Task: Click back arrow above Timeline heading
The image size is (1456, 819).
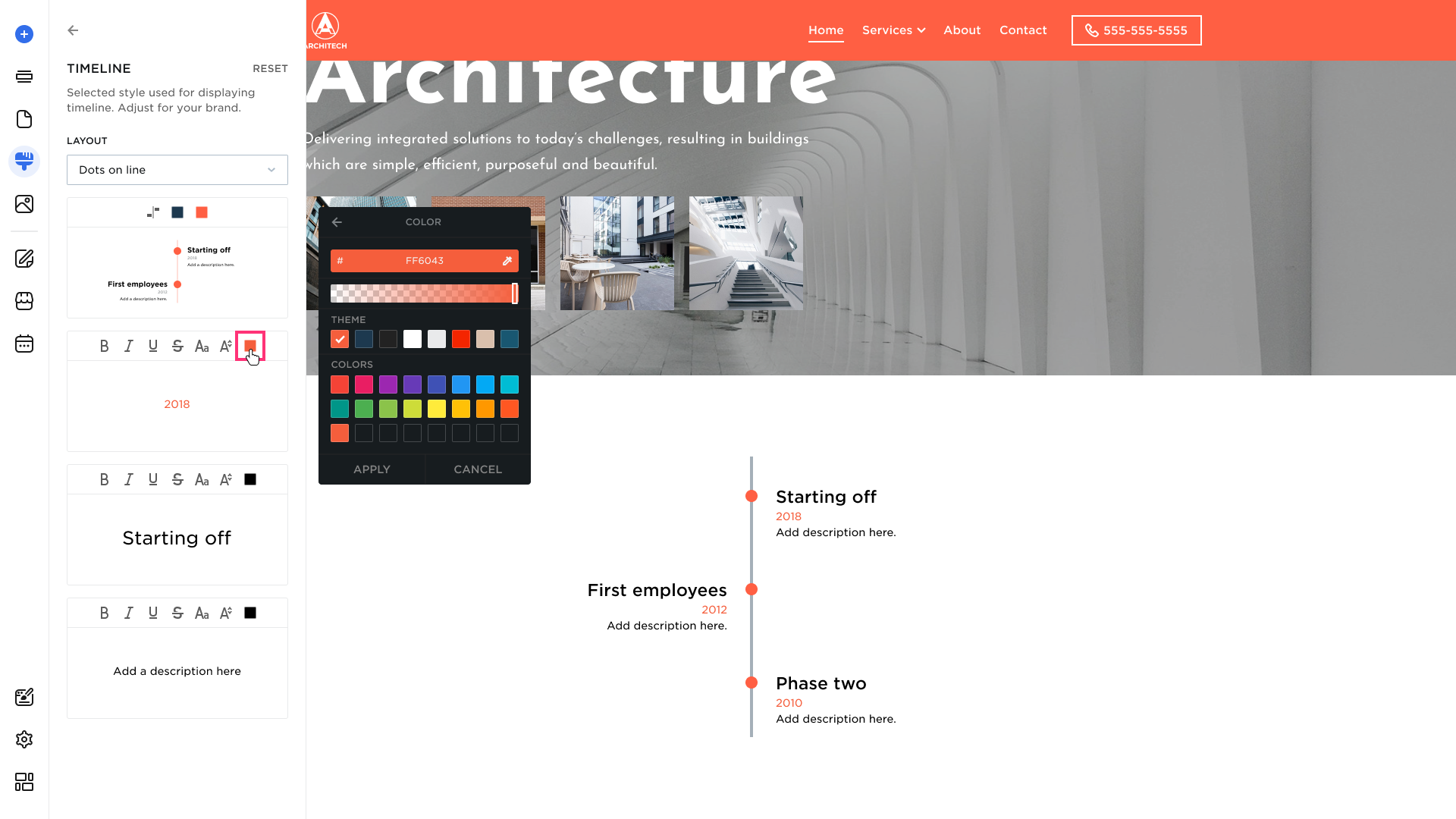Action: pos(73,30)
